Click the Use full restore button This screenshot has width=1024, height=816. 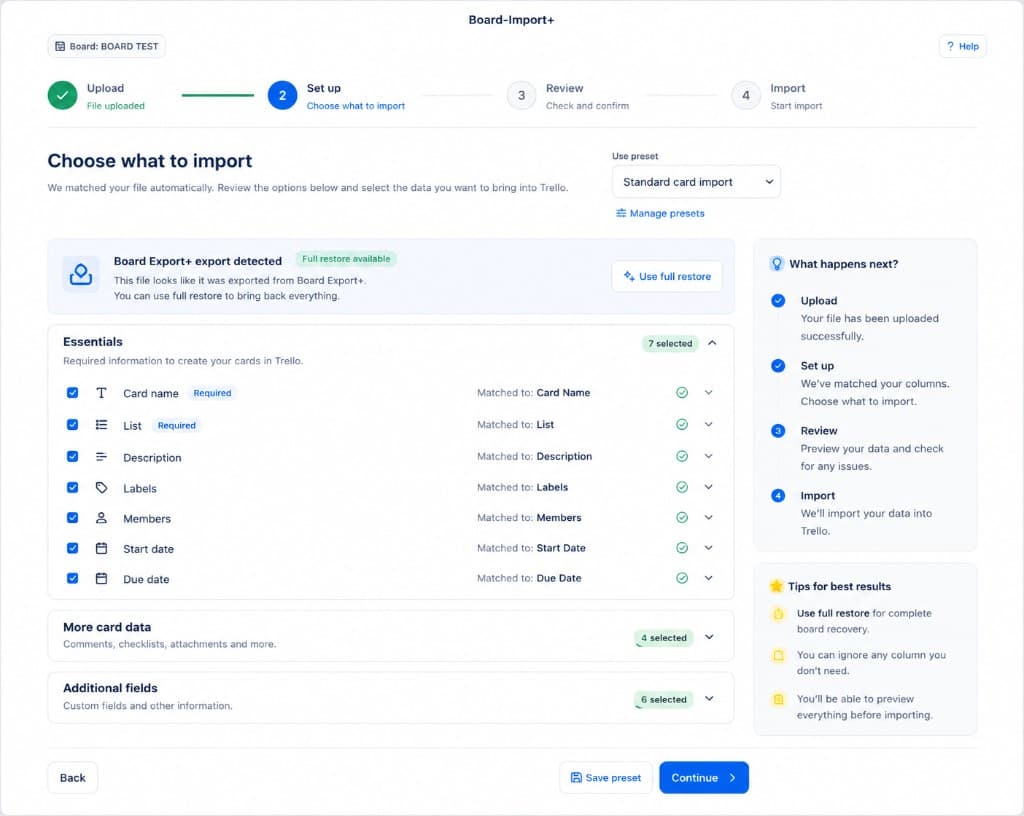(667, 276)
